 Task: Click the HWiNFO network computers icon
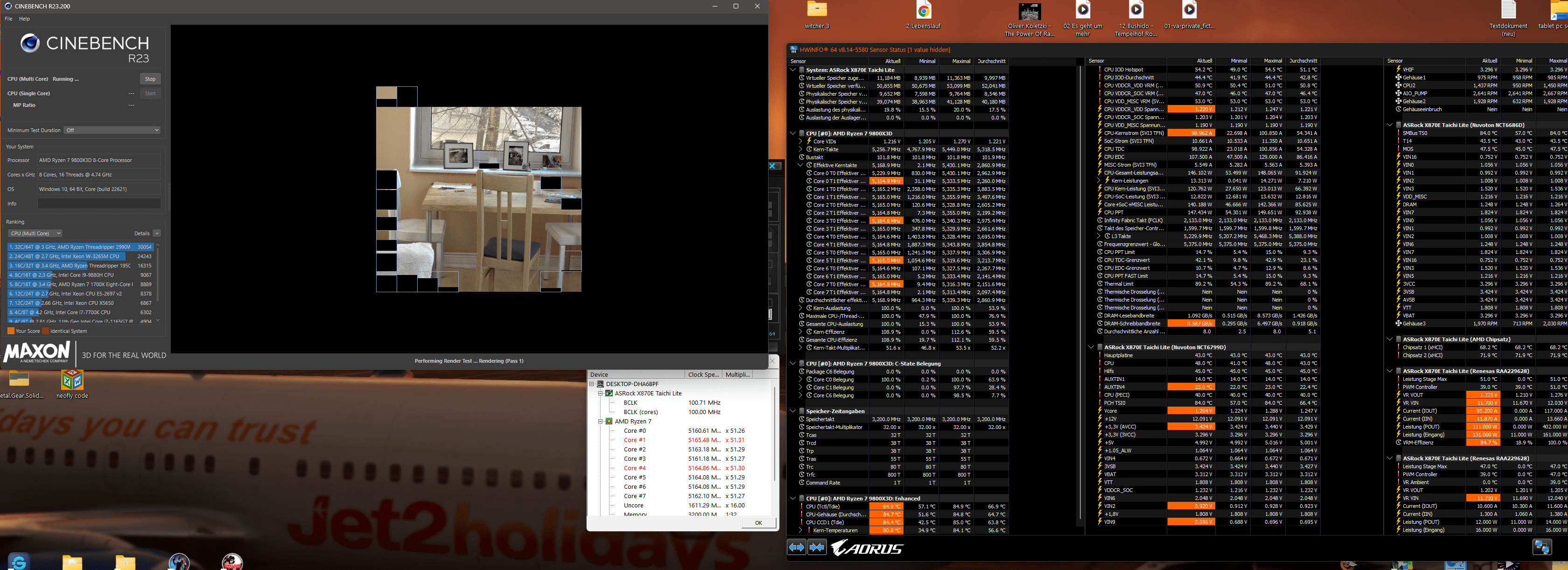pyautogui.click(x=1542, y=547)
